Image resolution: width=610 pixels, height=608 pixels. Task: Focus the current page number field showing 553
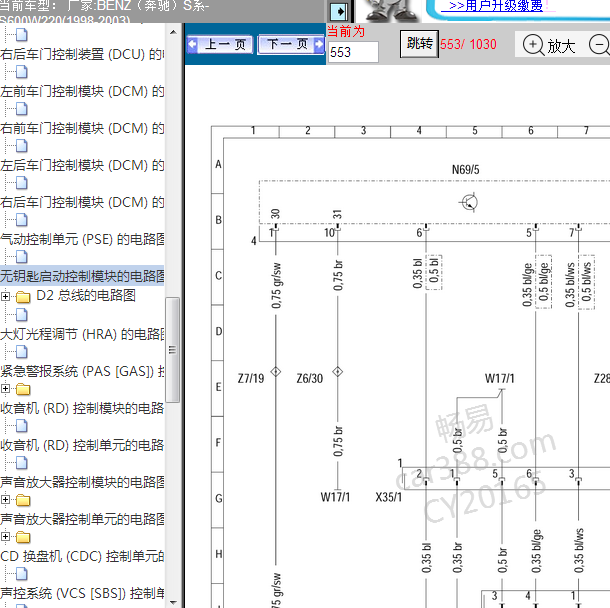353,52
